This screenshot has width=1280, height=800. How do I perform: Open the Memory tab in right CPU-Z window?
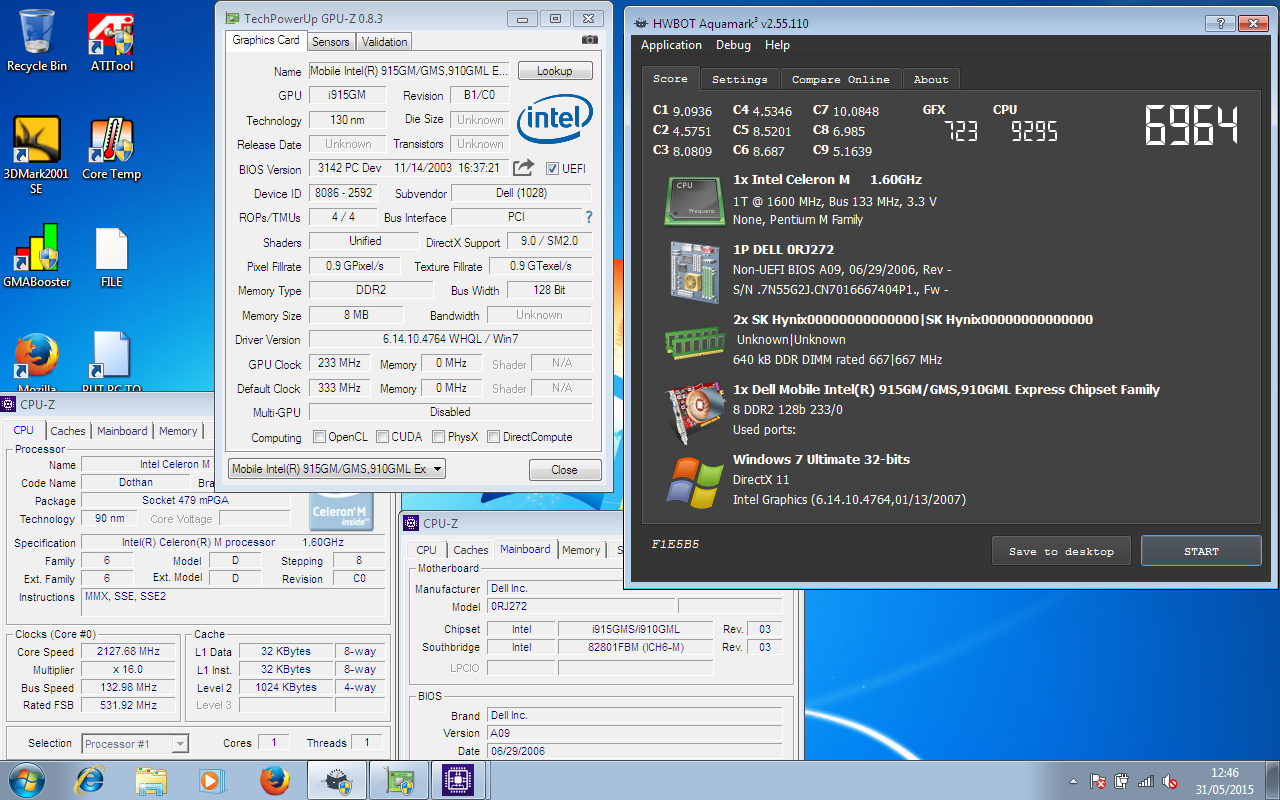pyautogui.click(x=581, y=550)
